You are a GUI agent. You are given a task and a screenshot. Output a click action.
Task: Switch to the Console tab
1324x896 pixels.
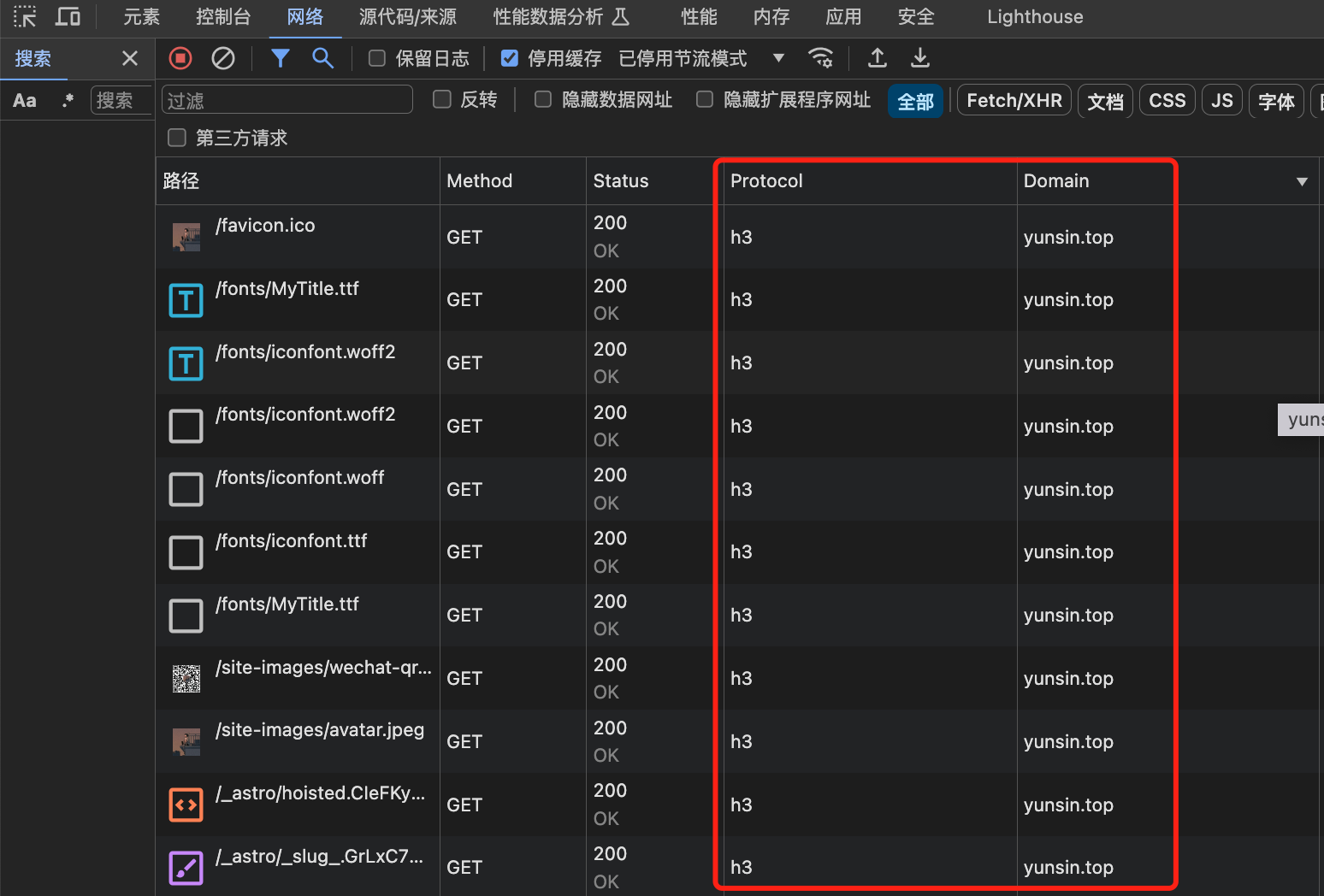coord(223,16)
